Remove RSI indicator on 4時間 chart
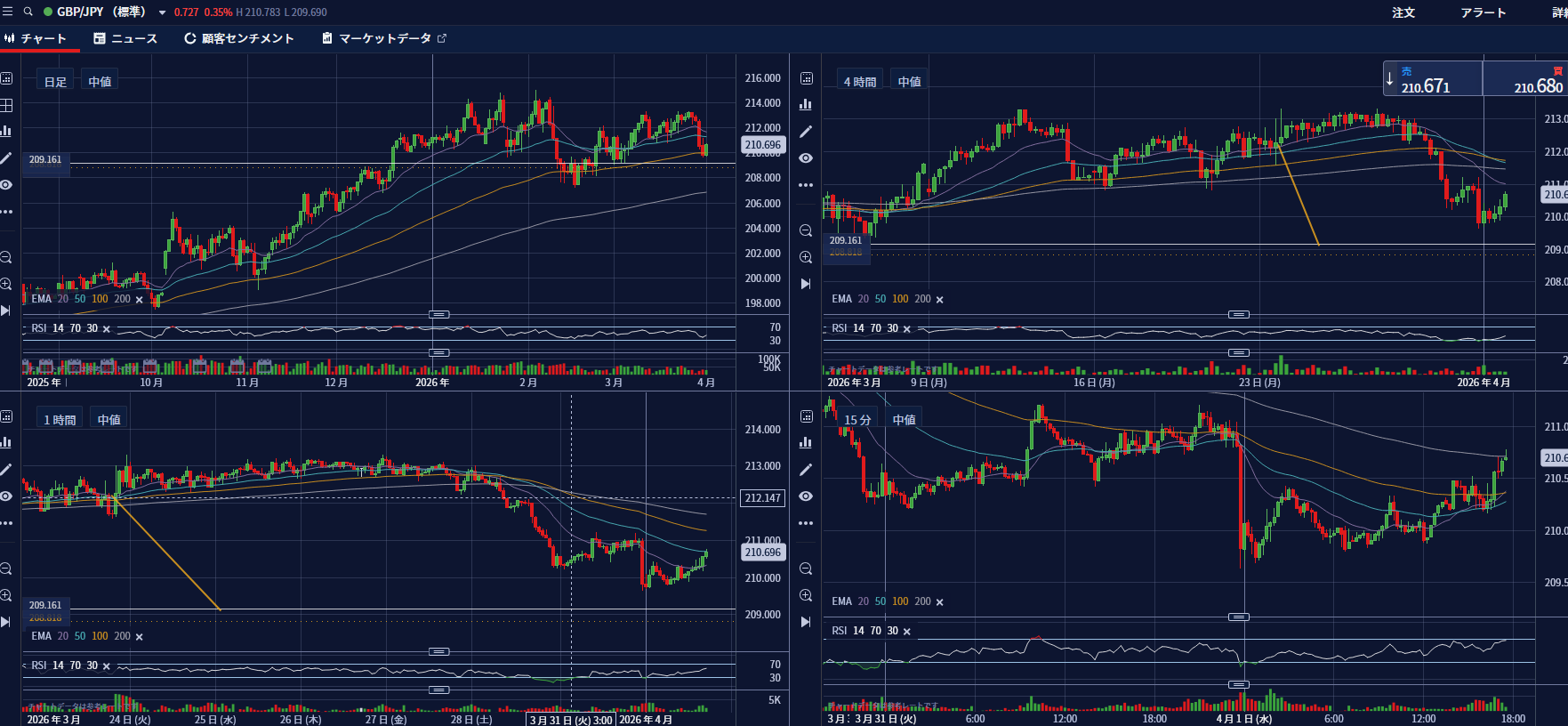The height and width of the screenshot is (726, 1568). tap(906, 329)
